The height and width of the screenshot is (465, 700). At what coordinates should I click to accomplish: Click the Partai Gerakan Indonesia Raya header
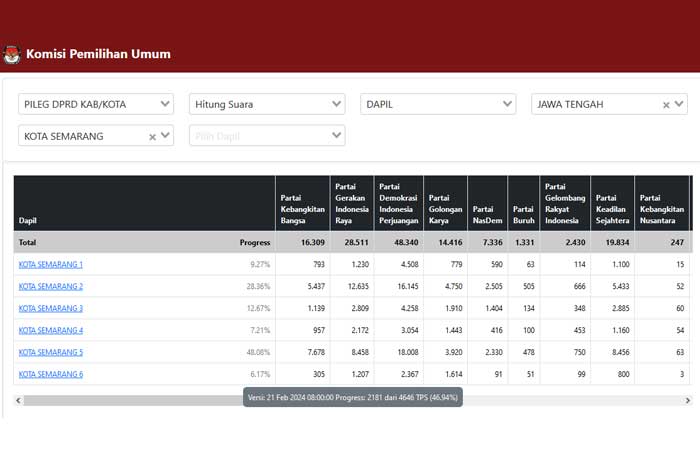coord(352,203)
